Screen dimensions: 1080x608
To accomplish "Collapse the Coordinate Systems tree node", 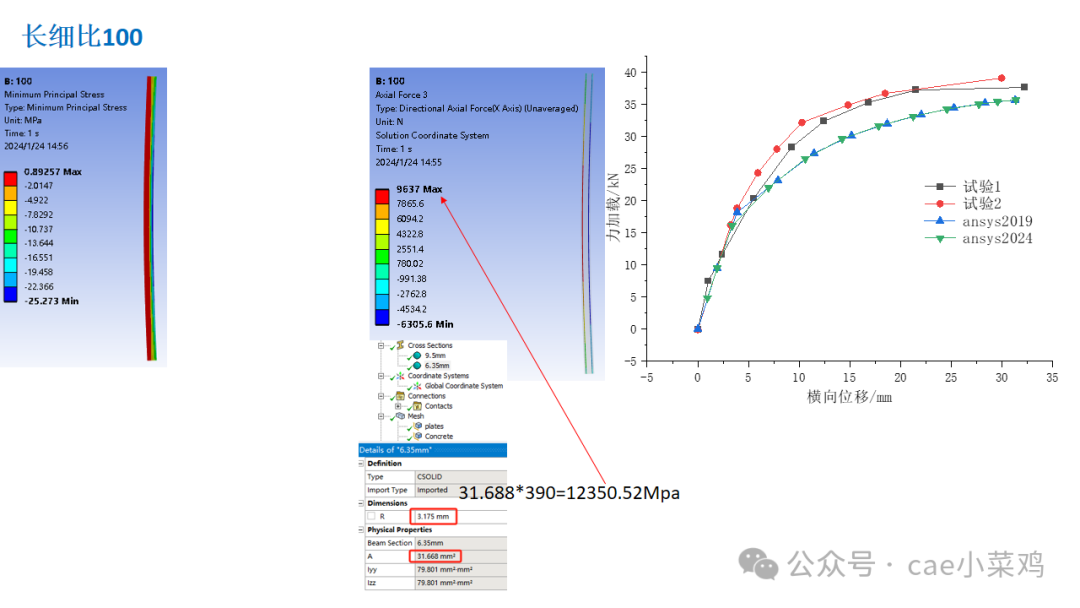I will 381,376.
